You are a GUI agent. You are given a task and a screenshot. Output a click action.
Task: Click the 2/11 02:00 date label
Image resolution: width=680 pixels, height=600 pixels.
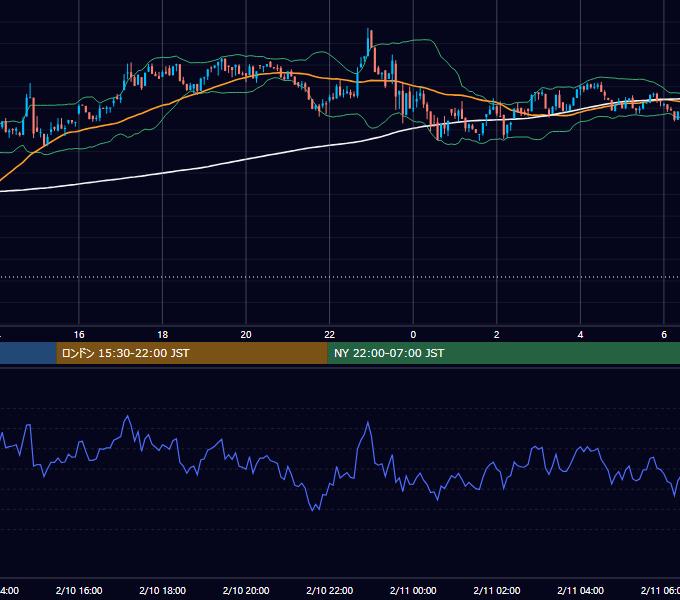[497, 590]
